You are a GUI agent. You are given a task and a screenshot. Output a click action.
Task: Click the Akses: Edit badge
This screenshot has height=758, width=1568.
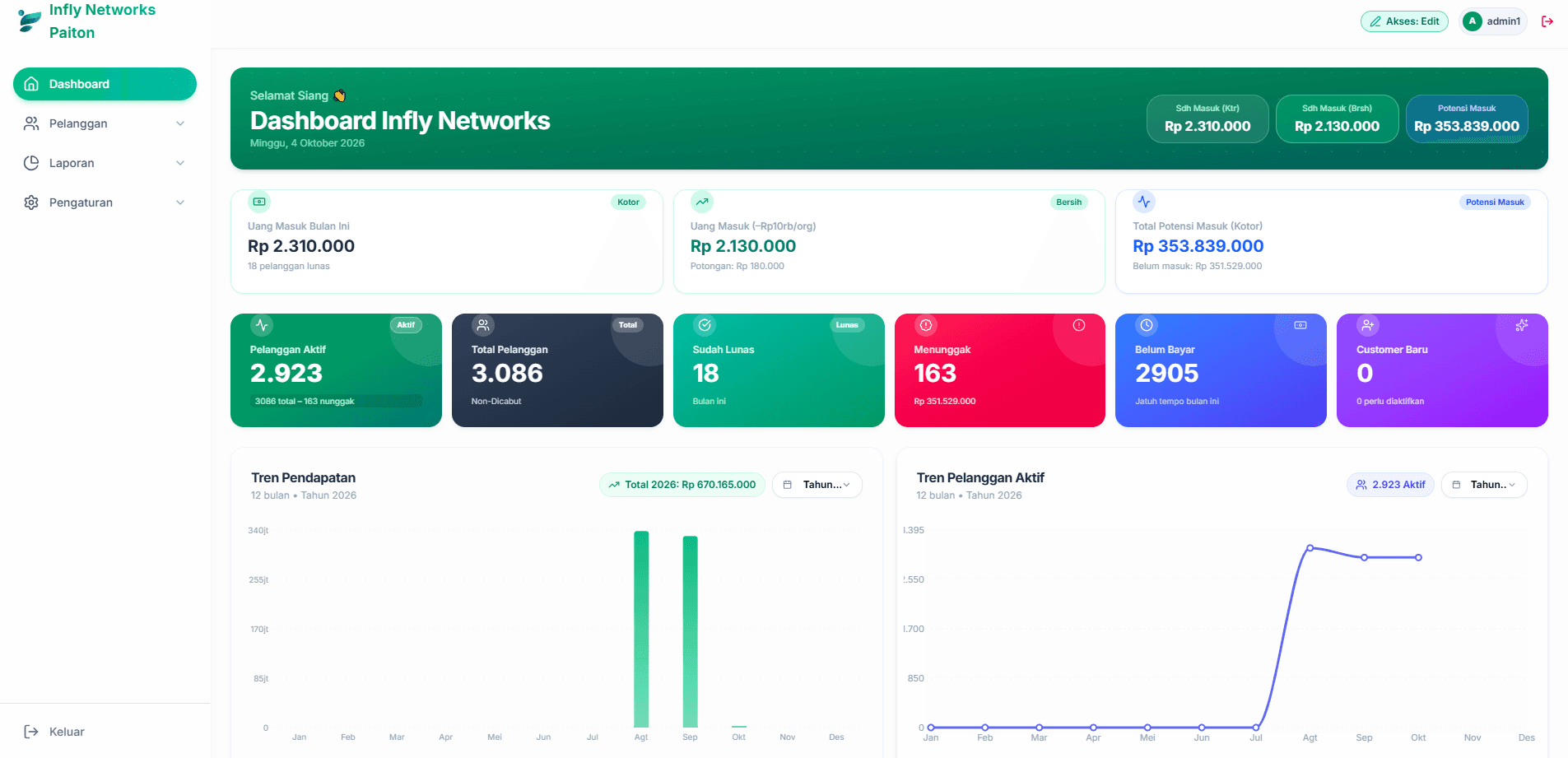pos(1404,21)
